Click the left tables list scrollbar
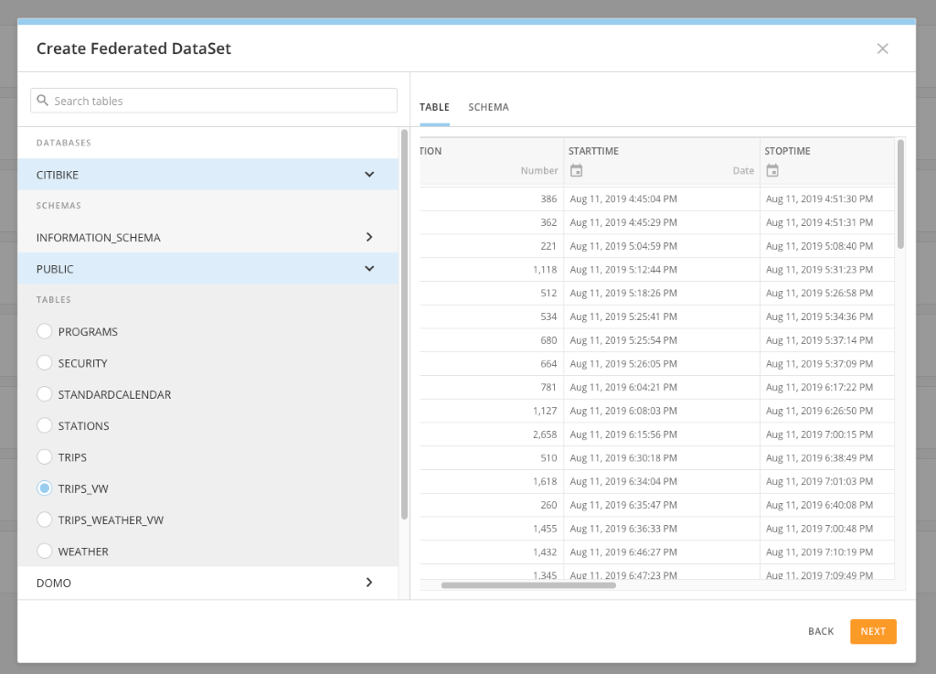Screen dimensions: 936x674 404,324
